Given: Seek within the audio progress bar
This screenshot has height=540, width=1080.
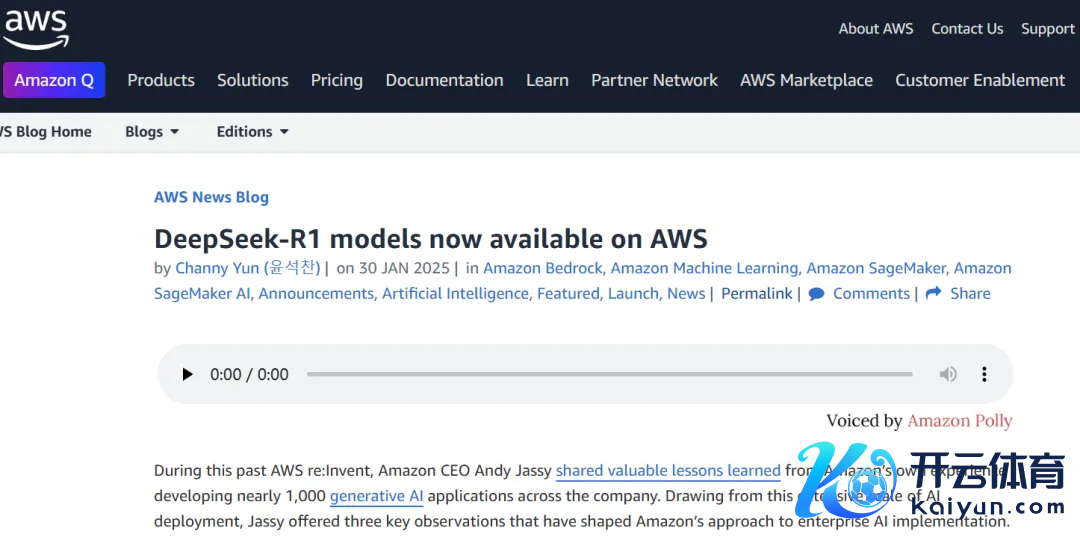Looking at the screenshot, I should (x=609, y=375).
